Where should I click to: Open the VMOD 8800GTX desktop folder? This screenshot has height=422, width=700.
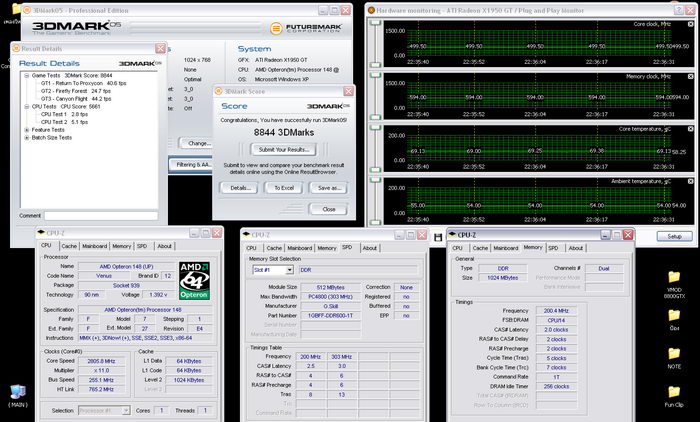pyautogui.click(x=674, y=284)
